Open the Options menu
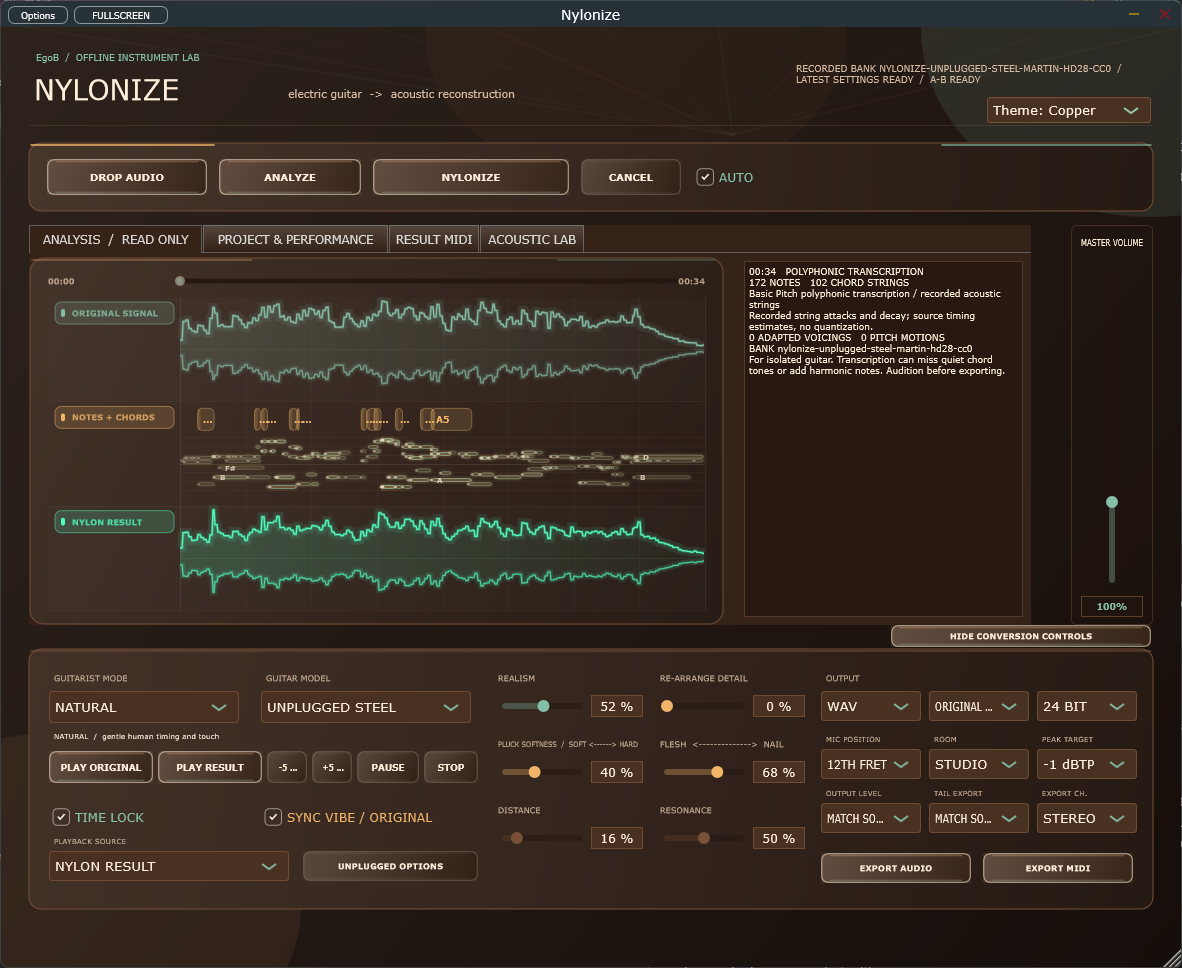 click(x=38, y=15)
